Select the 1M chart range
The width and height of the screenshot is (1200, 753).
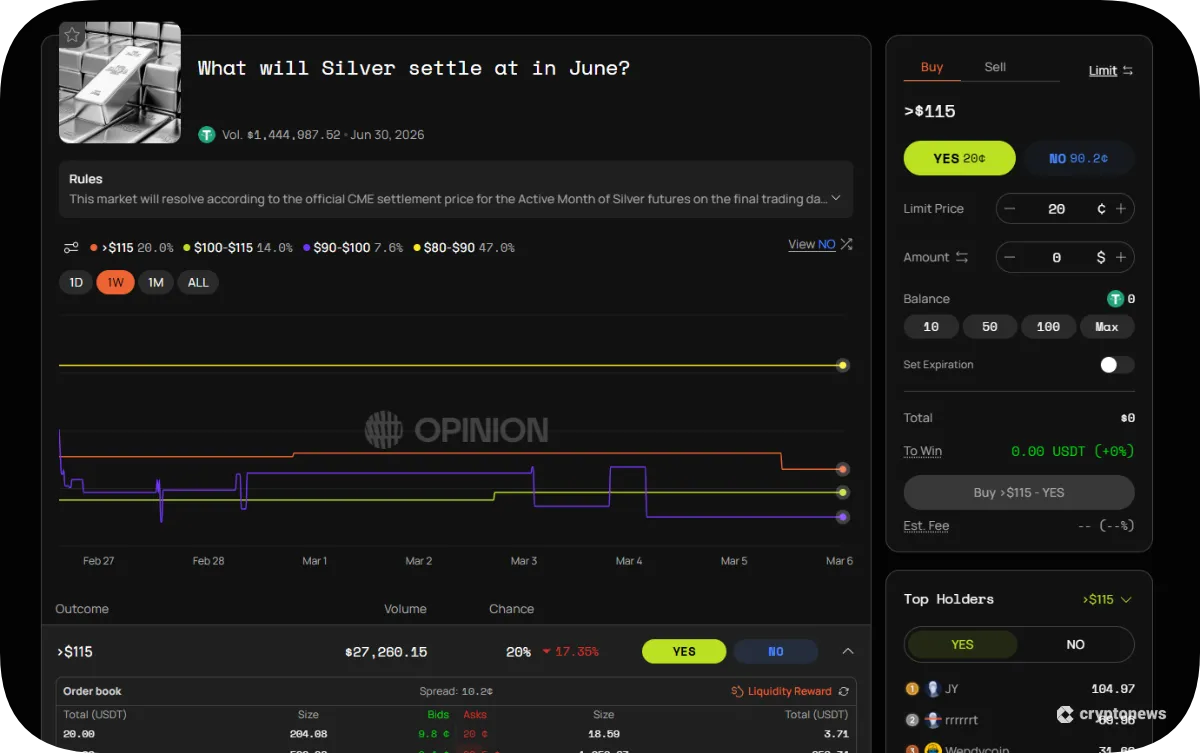pos(156,282)
